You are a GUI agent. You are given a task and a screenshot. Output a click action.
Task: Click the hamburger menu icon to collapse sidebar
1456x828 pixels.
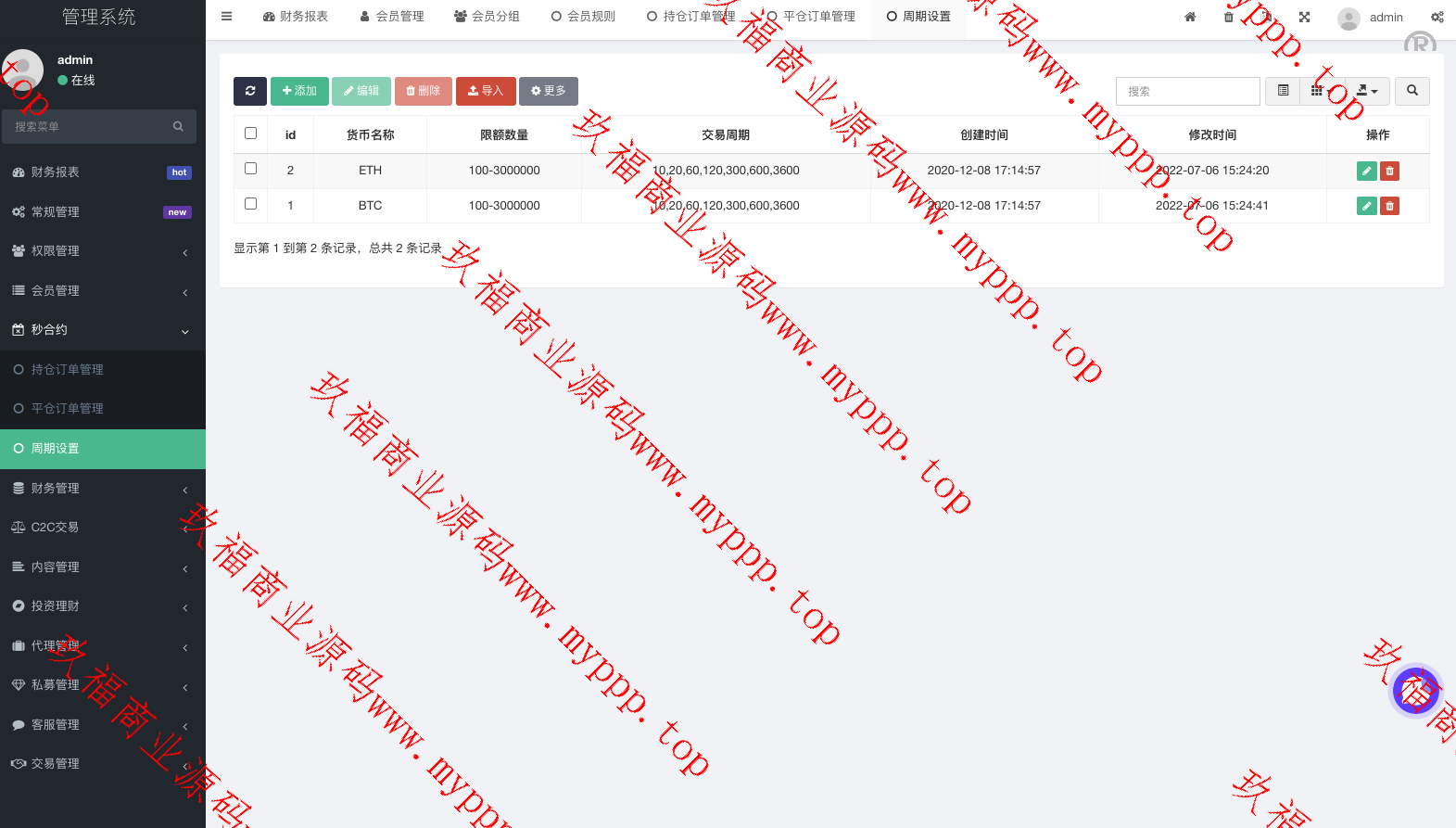click(227, 17)
